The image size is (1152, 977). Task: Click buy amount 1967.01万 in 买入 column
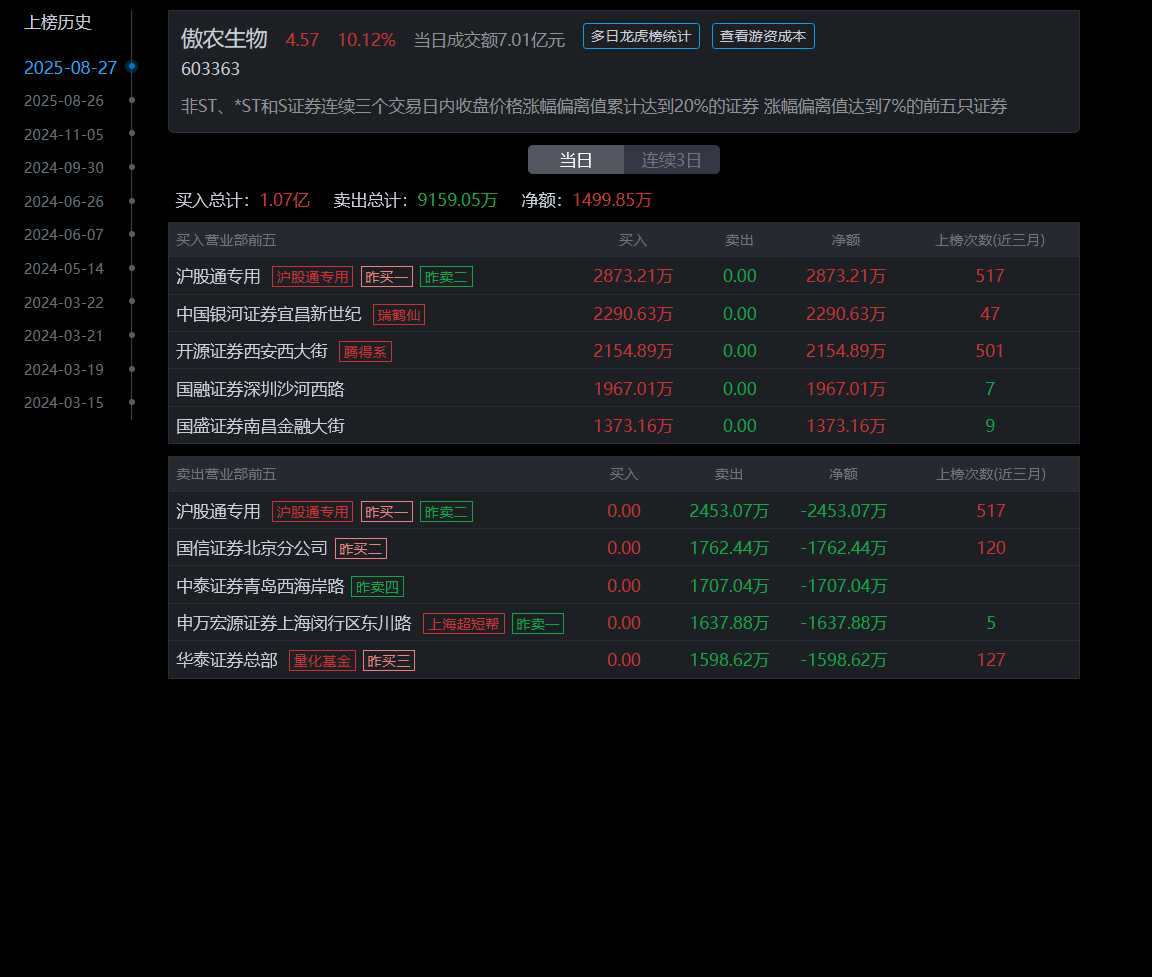tap(633, 389)
